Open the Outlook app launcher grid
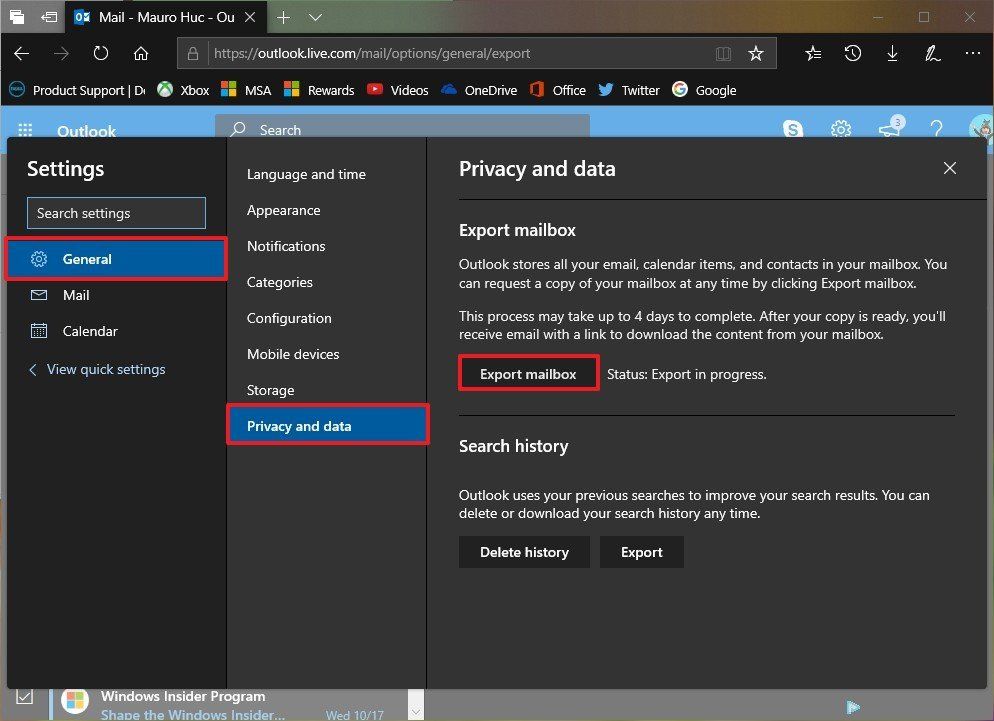 [26, 131]
